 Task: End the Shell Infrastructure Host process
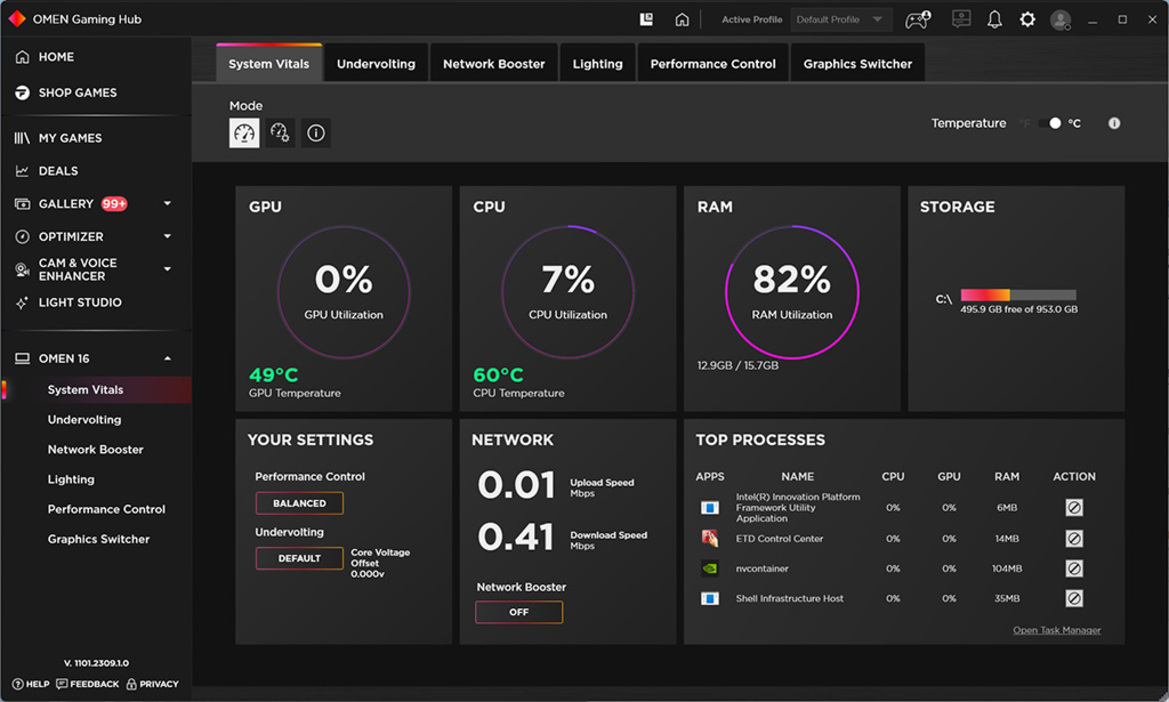1074,598
